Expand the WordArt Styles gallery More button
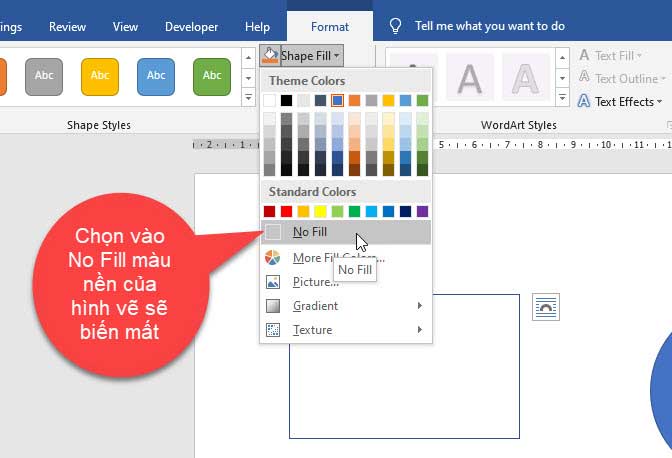 tap(562, 98)
